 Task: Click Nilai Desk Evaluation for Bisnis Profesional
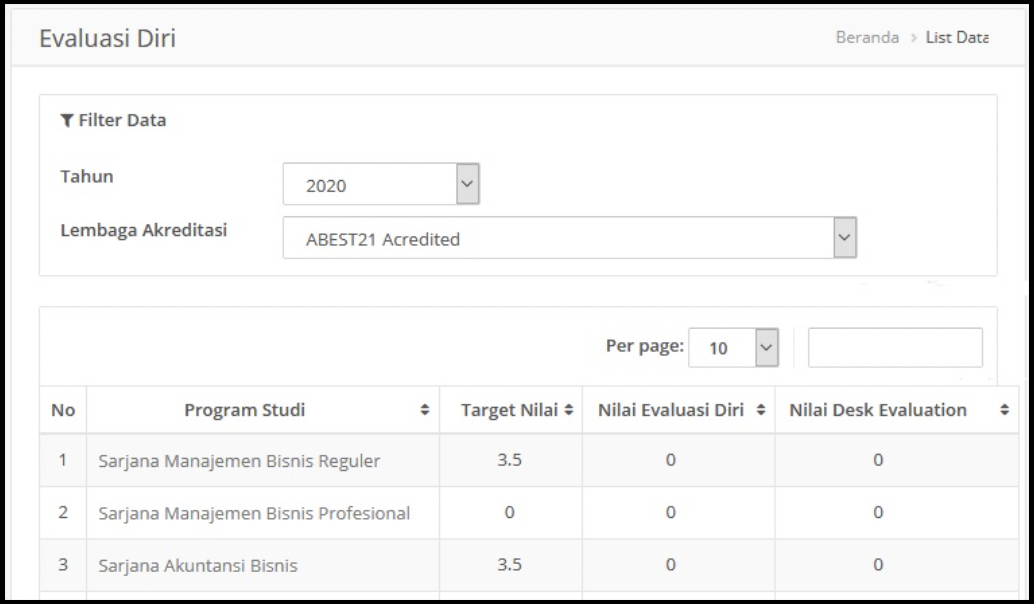tap(877, 513)
